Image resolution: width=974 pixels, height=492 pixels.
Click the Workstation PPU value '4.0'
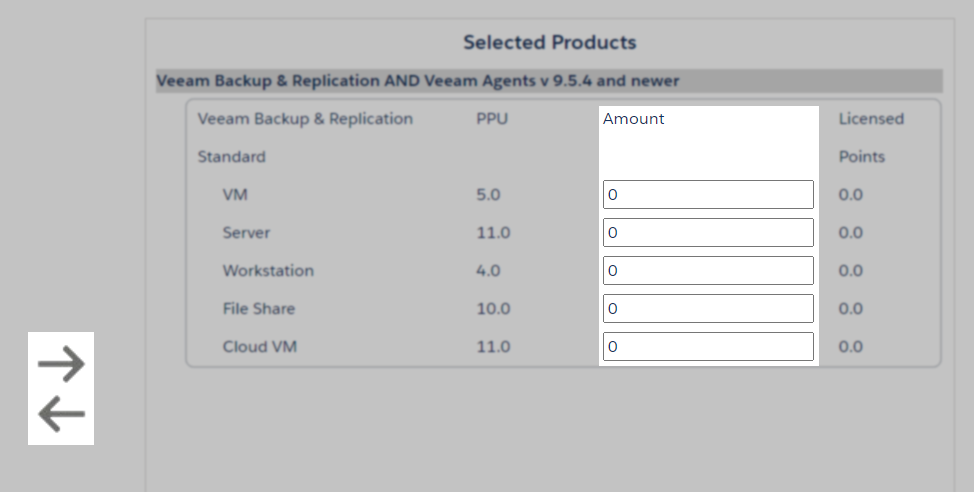pos(488,270)
